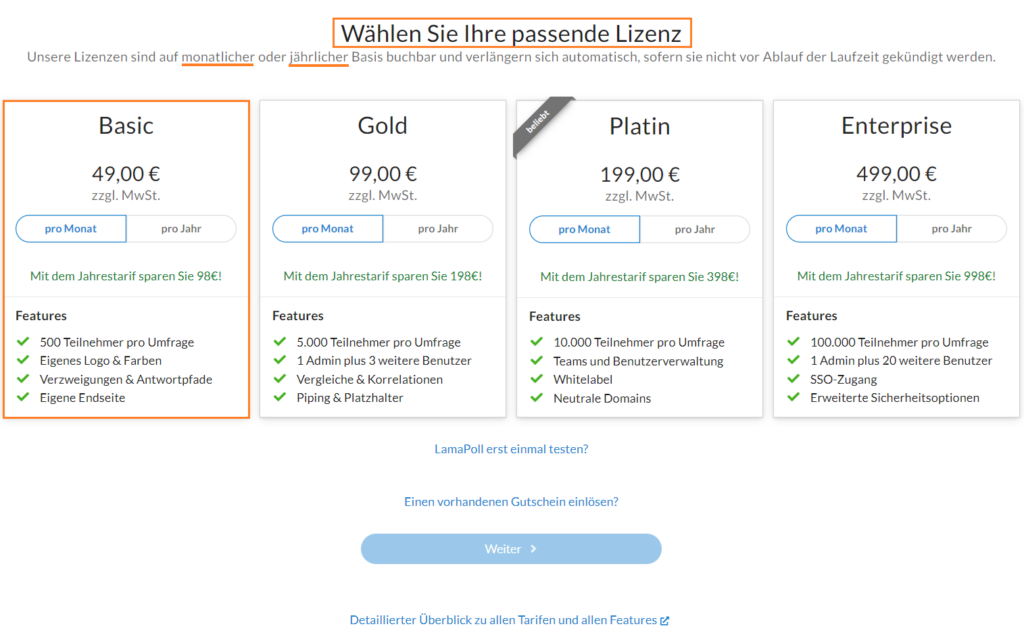
Task: Click checkmark next to SSO-Zugang
Action: click(794, 379)
